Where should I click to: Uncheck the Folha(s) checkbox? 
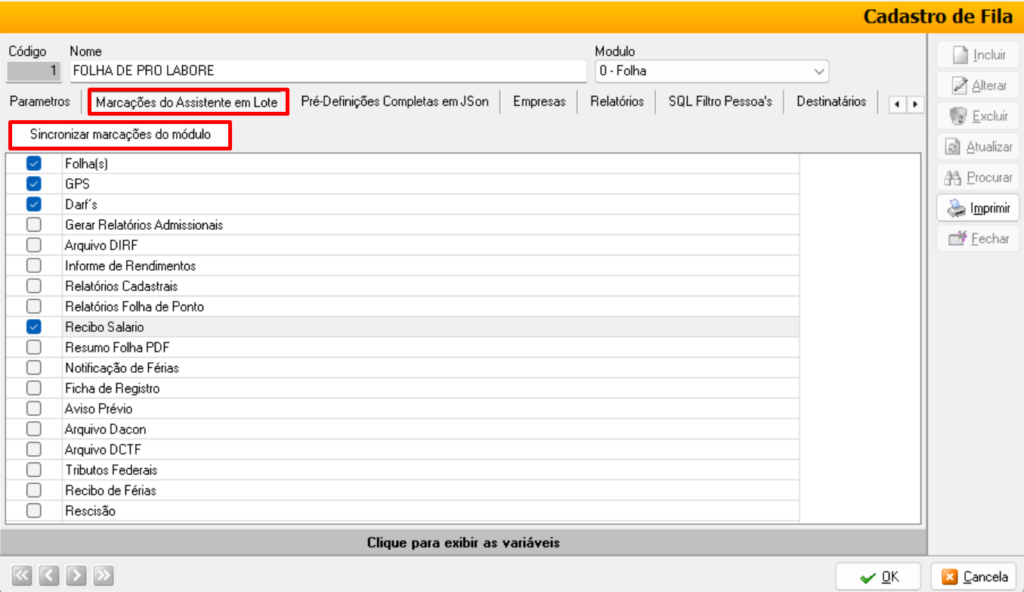(34, 163)
